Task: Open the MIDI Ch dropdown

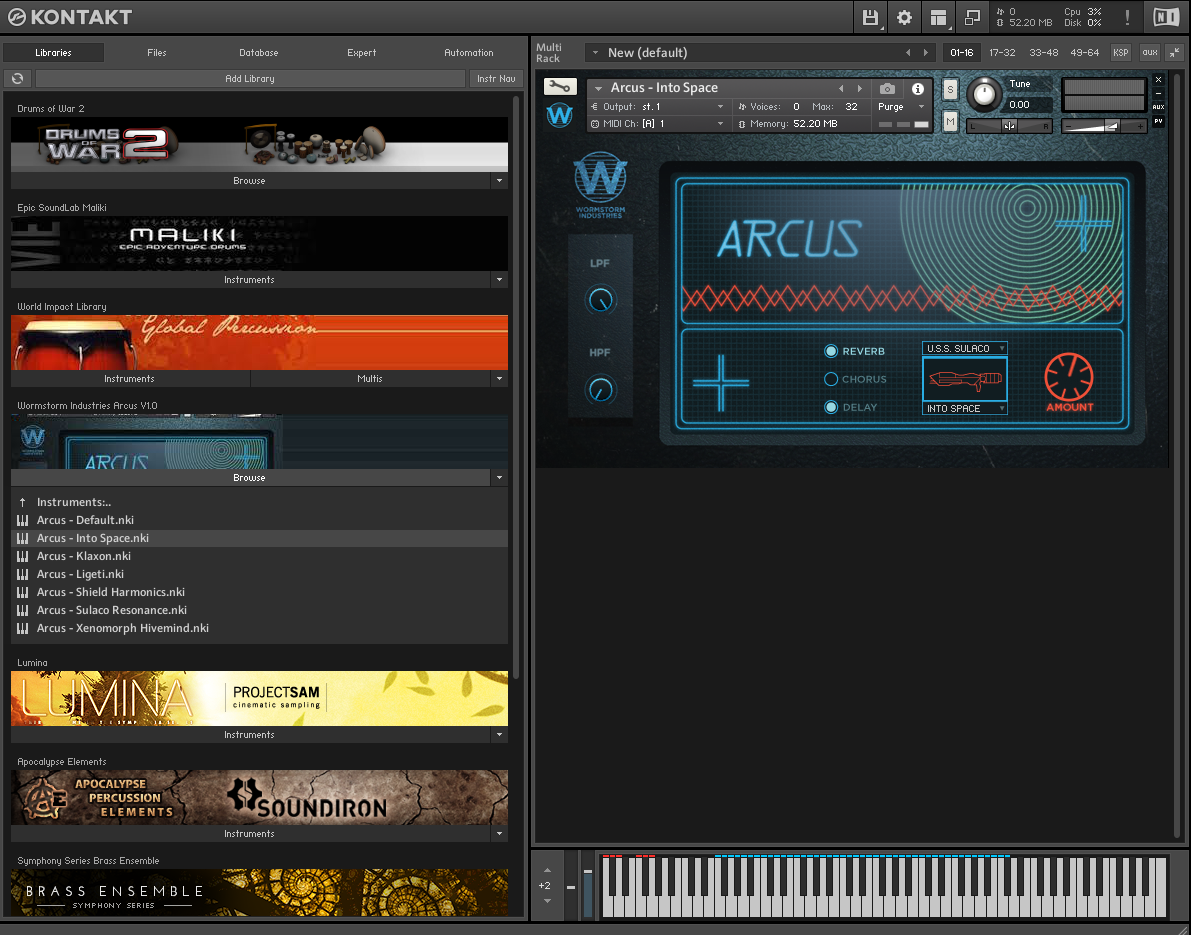Action: coord(658,124)
